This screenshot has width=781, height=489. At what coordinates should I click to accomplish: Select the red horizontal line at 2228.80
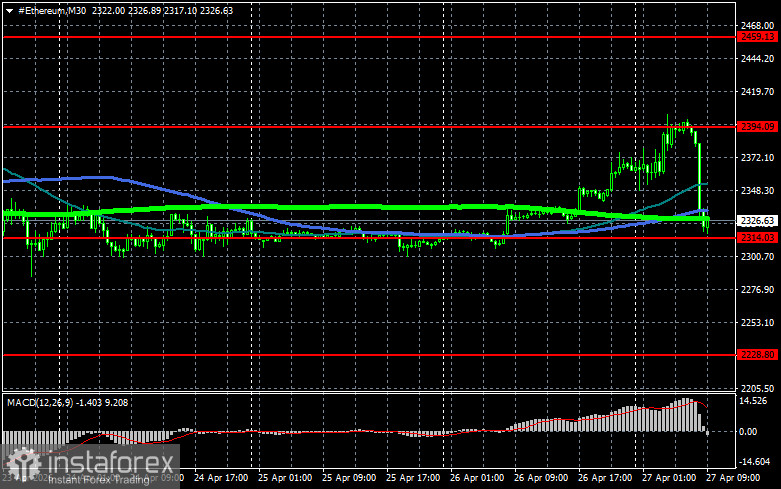coord(369,355)
